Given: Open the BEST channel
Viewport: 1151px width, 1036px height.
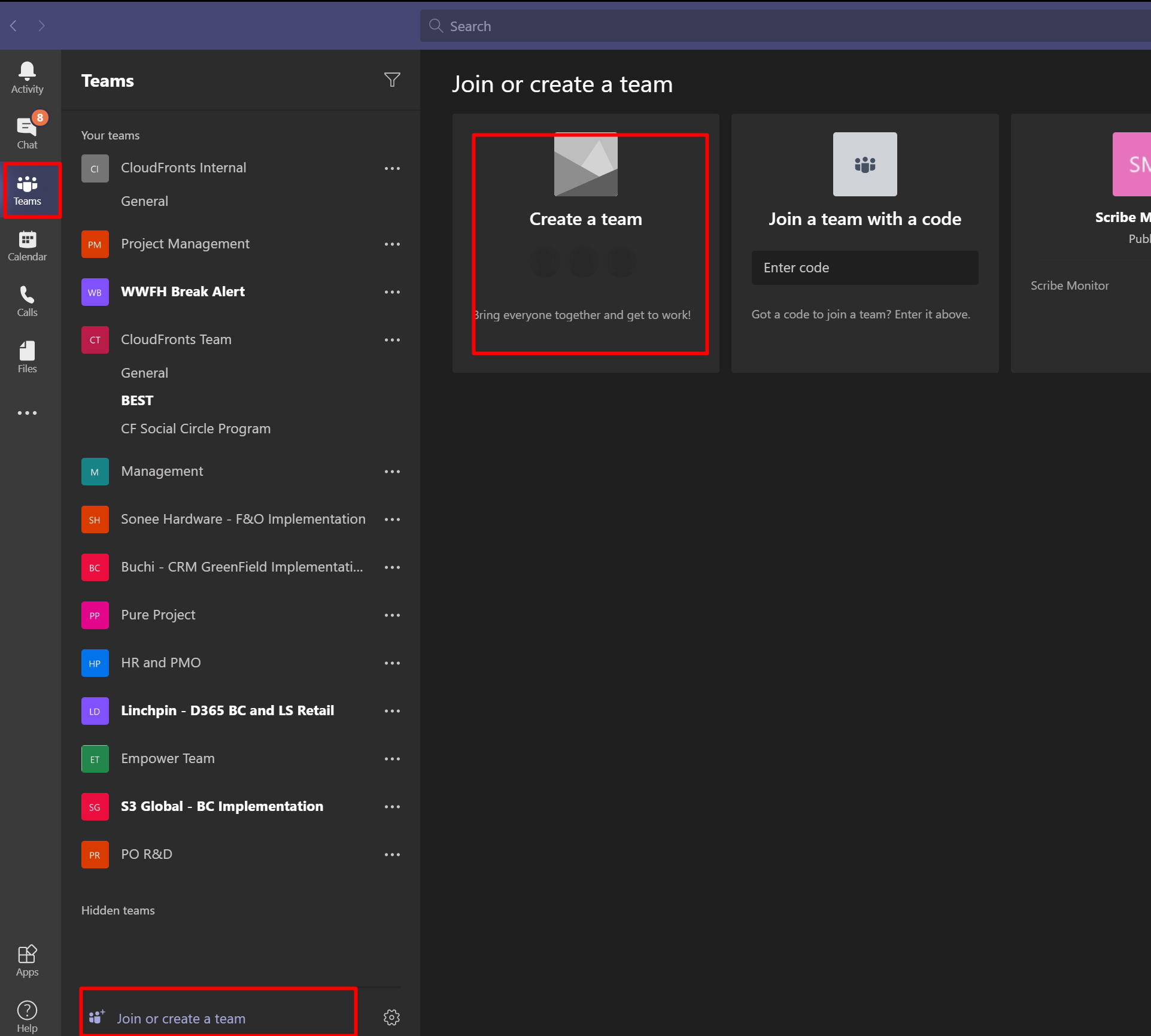Looking at the screenshot, I should 136,400.
